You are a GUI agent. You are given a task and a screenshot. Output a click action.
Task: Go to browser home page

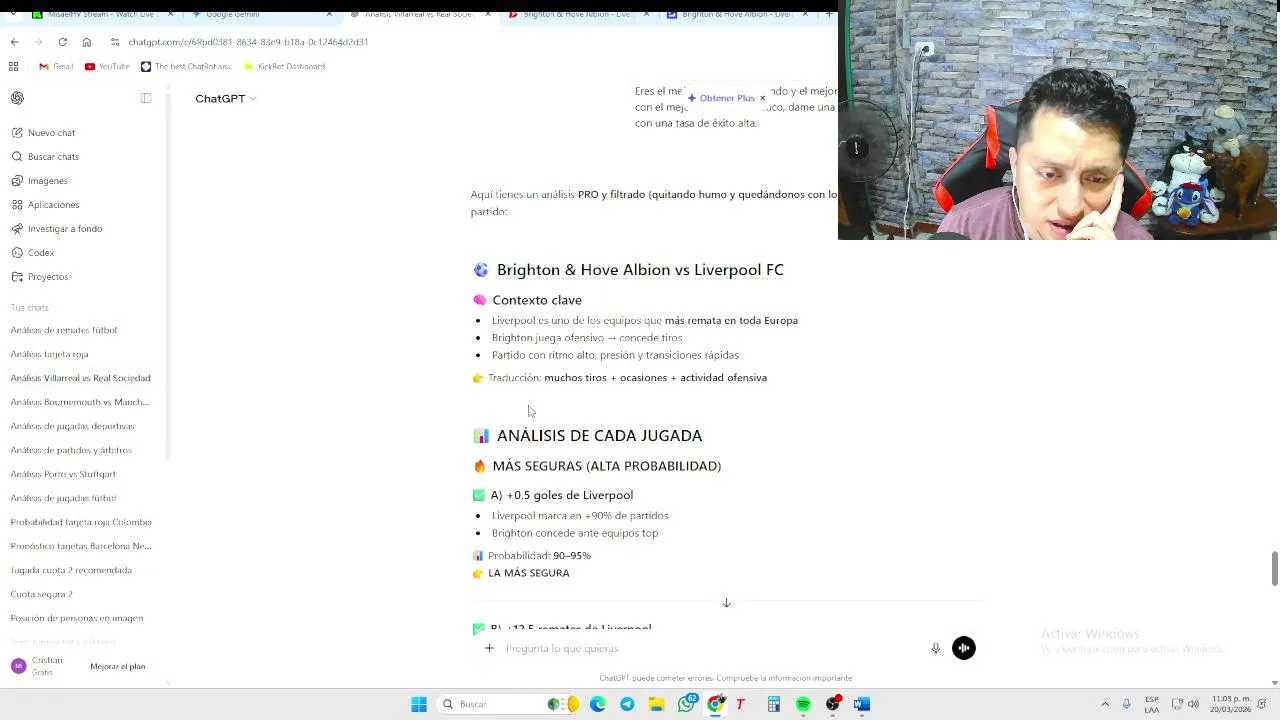click(87, 42)
